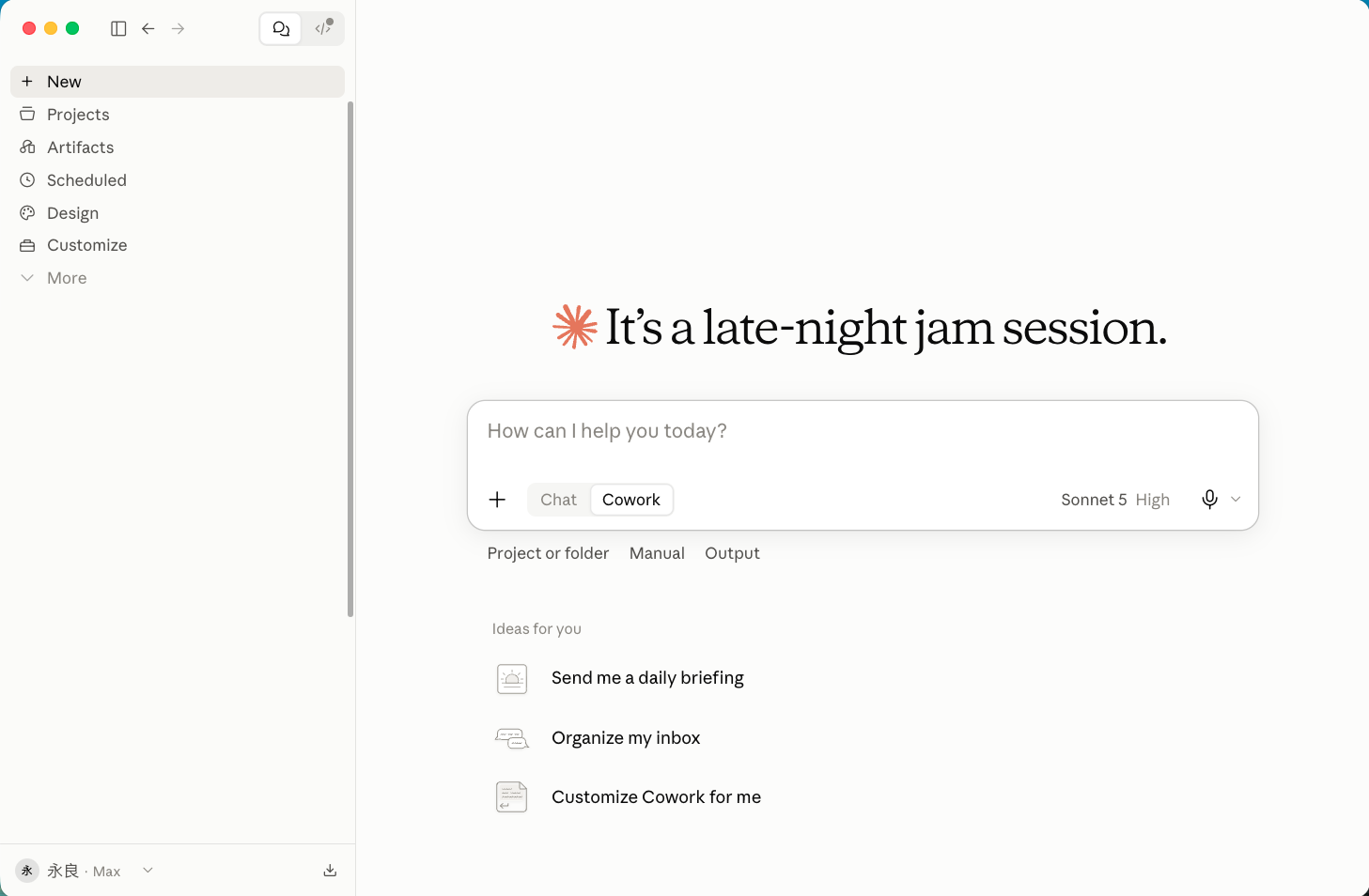The image size is (1369, 896).
Task: Go back with the left arrow
Action: coord(148,28)
